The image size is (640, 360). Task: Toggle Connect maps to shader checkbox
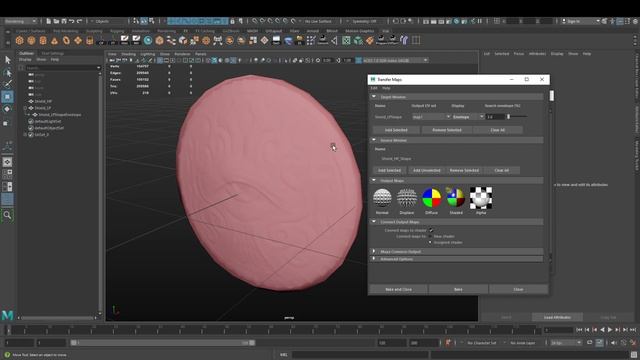[431, 230]
